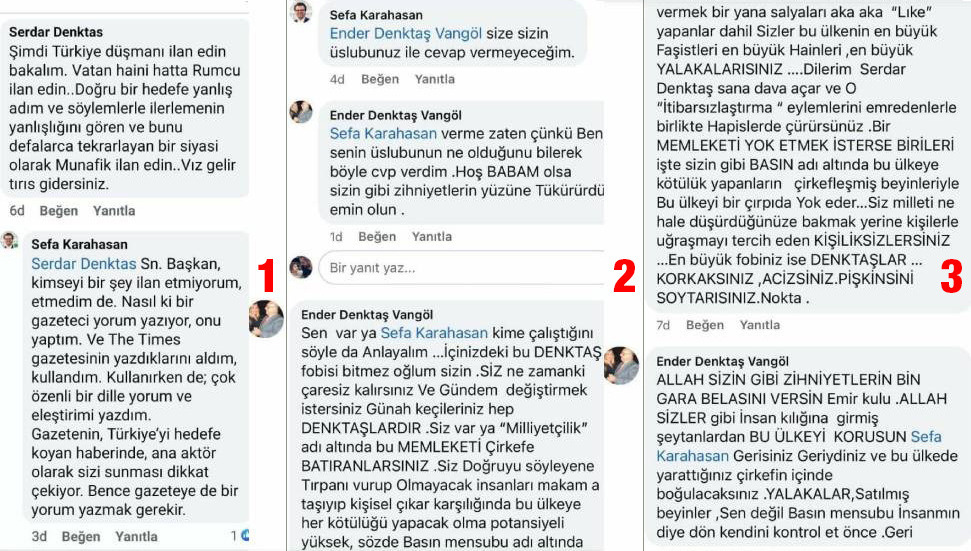Click Yanıtla under the 7d comment
Viewport: 971px width, 551px height.
[x=760, y=325]
